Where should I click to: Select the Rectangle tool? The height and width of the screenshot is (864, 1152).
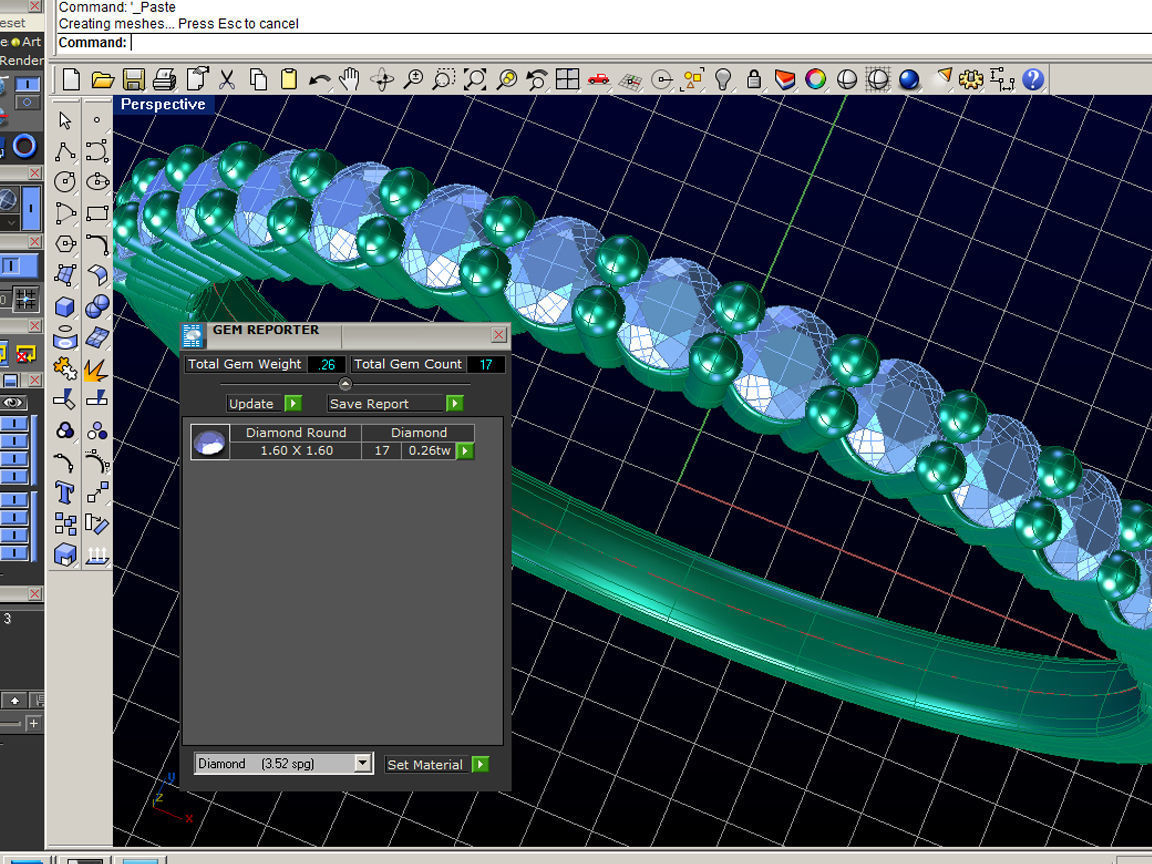click(97, 213)
